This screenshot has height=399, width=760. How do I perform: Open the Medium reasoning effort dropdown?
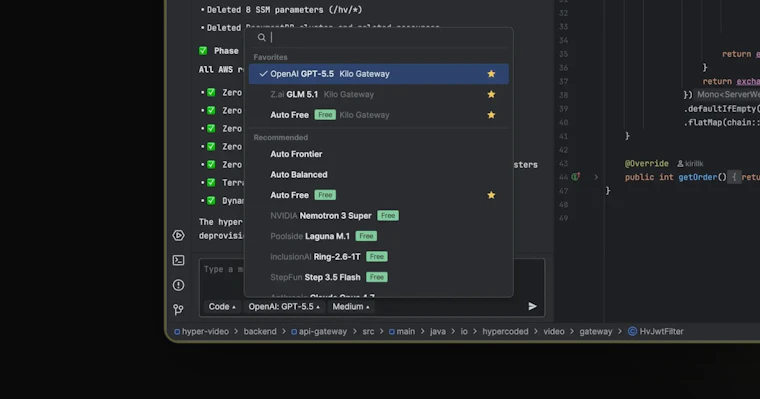click(351, 307)
